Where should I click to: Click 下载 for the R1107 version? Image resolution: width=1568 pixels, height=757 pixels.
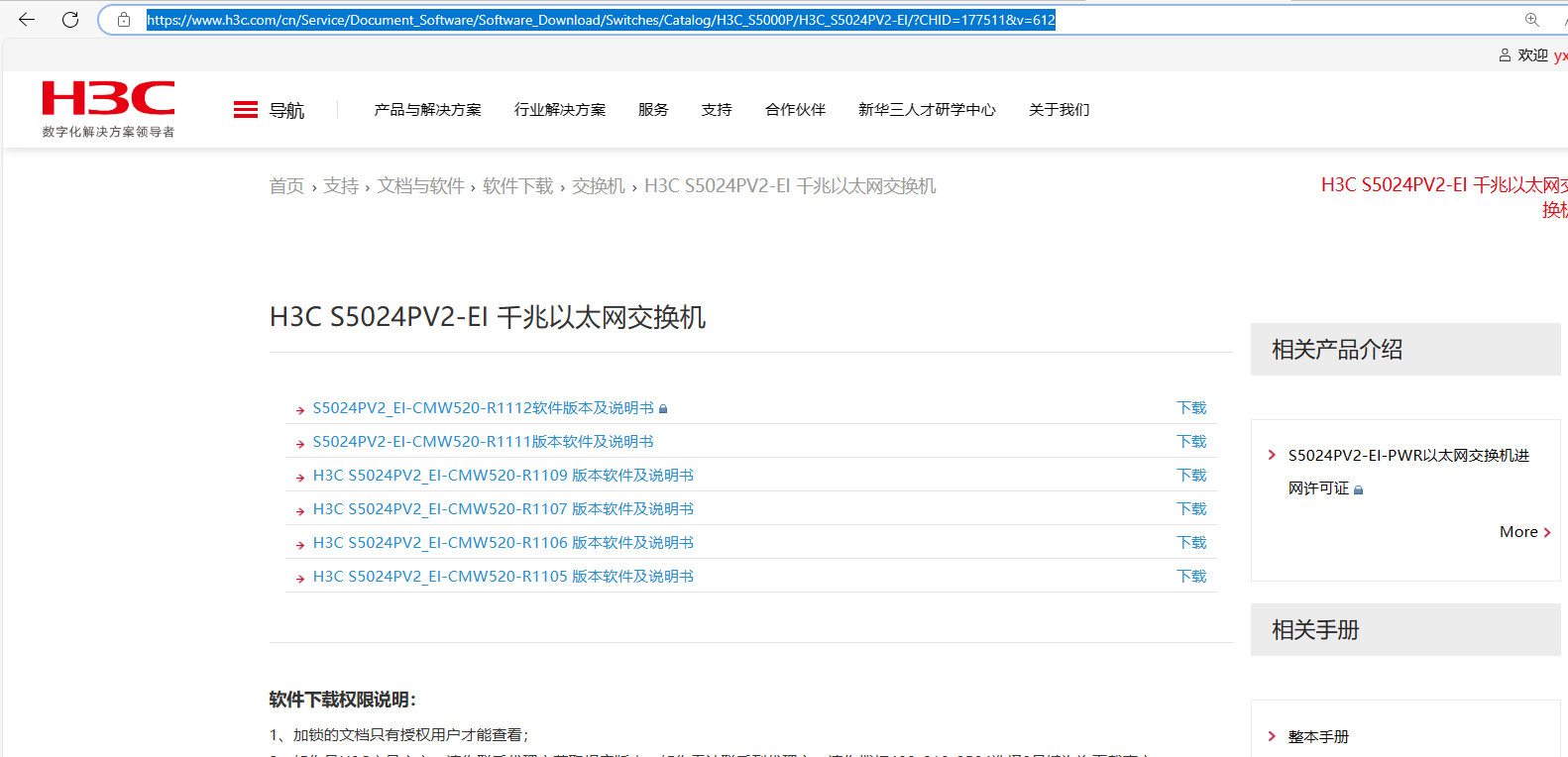[1191, 509]
